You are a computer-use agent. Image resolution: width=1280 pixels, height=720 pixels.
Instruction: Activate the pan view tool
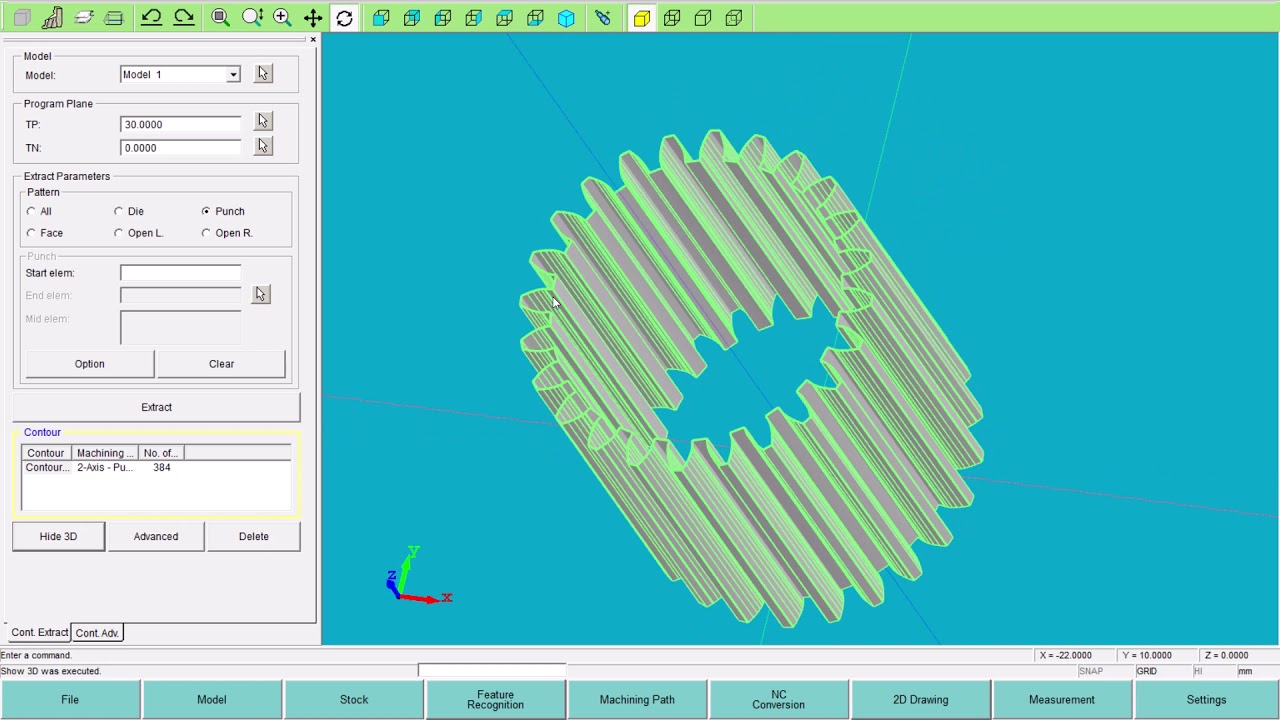point(313,17)
